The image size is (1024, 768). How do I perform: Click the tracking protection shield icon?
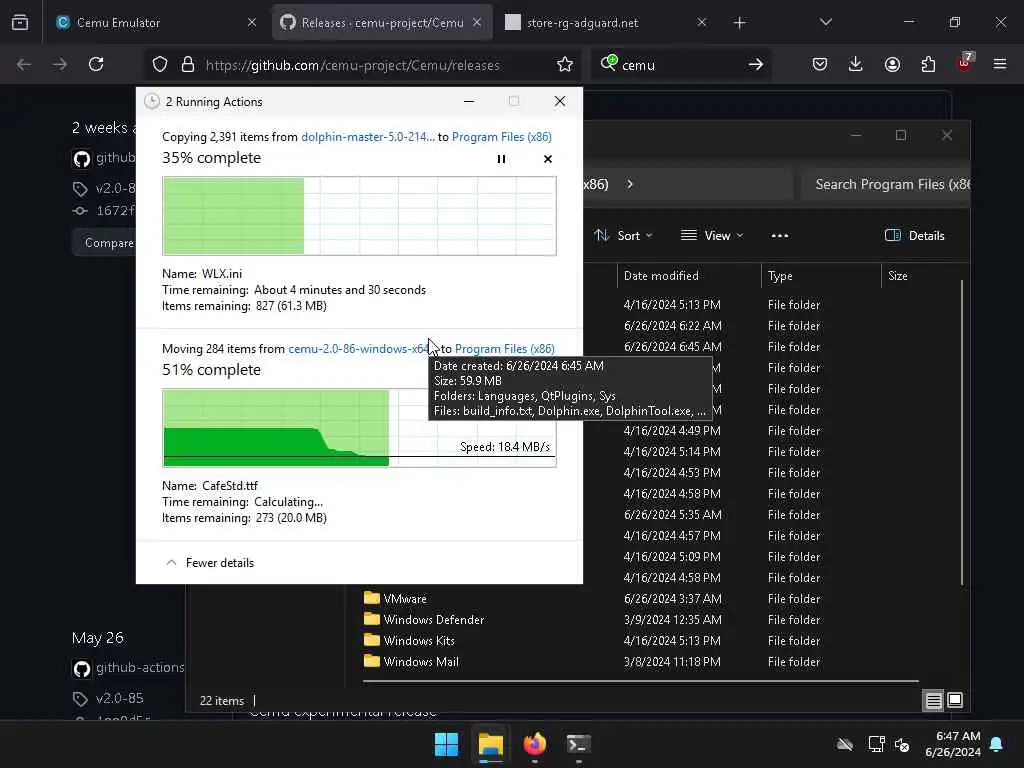point(160,65)
